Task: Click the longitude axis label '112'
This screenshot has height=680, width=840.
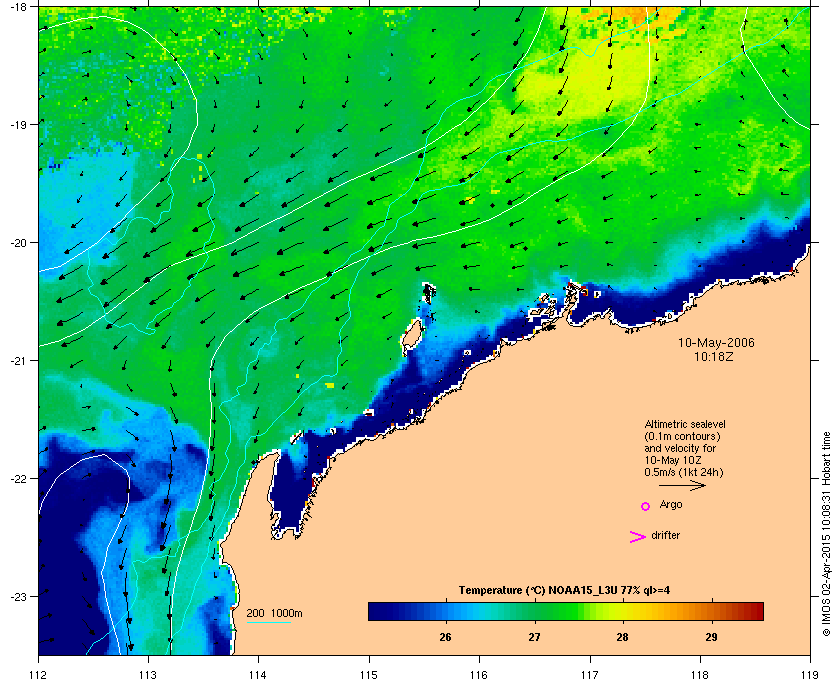Action: tap(39, 675)
